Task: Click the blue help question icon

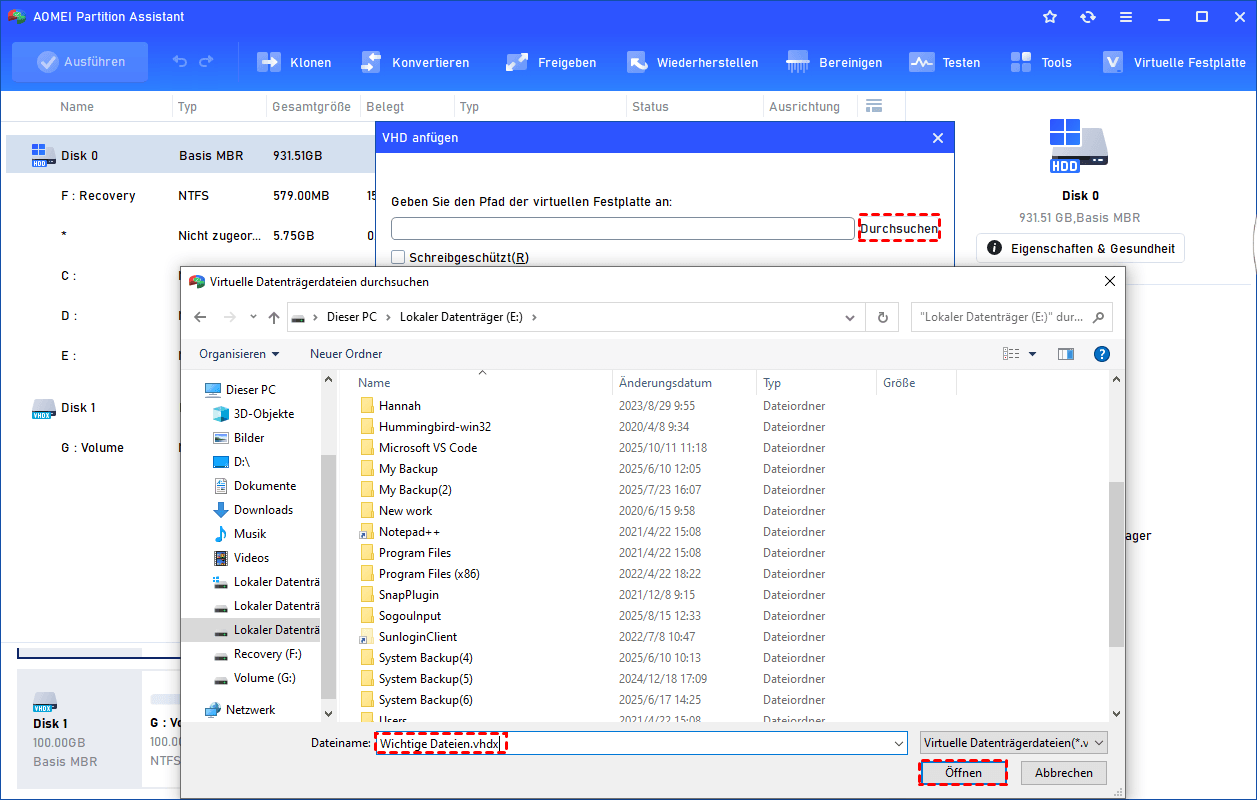Action: 1102,354
